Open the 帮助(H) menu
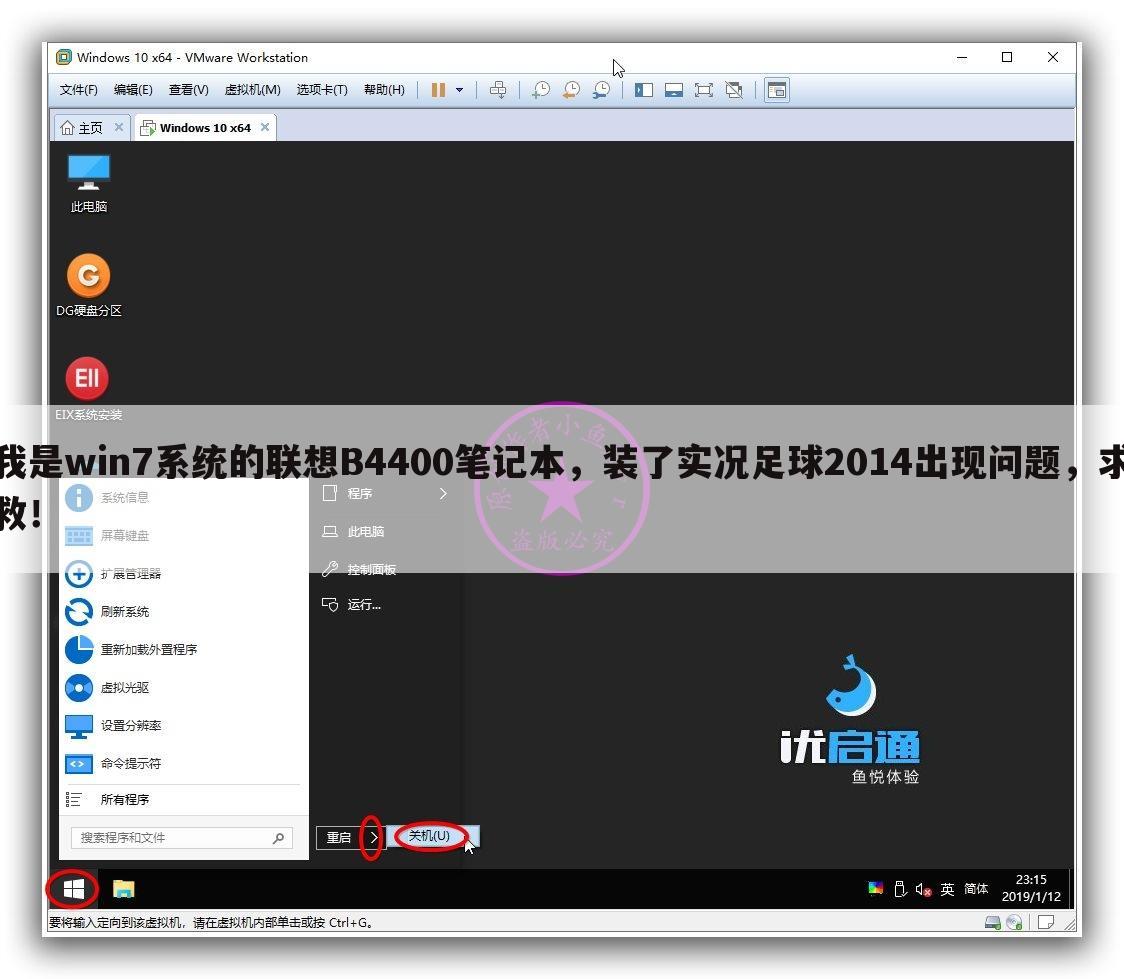 [x=384, y=90]
